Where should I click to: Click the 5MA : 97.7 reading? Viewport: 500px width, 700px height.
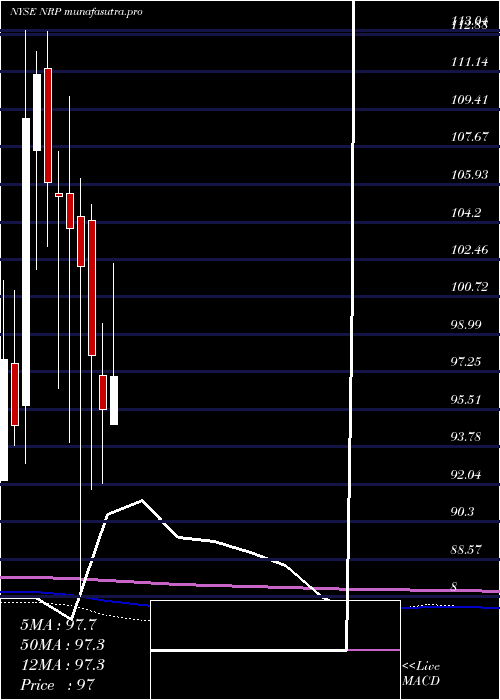(x=58, y=625)
